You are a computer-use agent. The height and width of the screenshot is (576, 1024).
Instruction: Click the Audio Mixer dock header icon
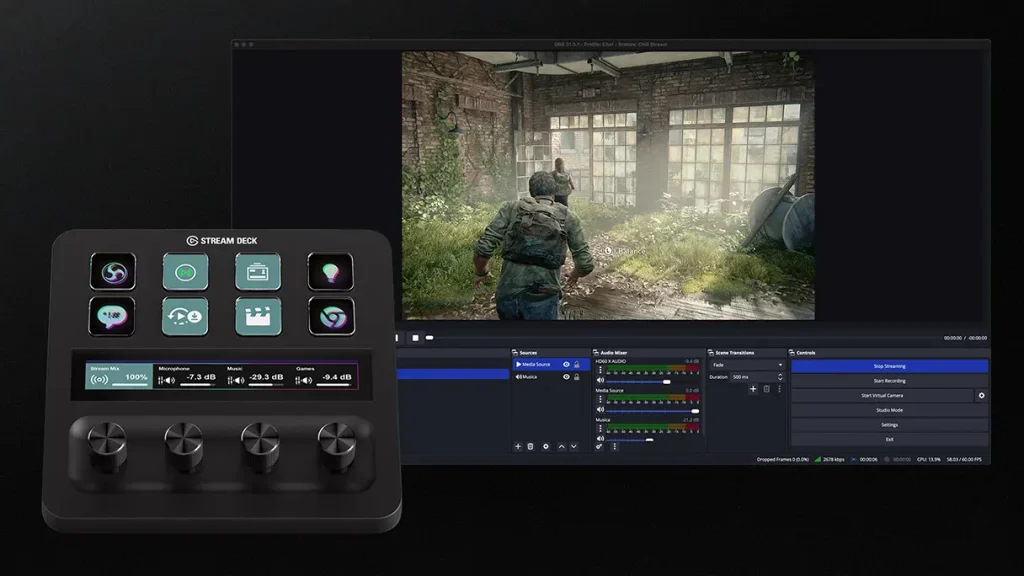[x=596, y=353]
